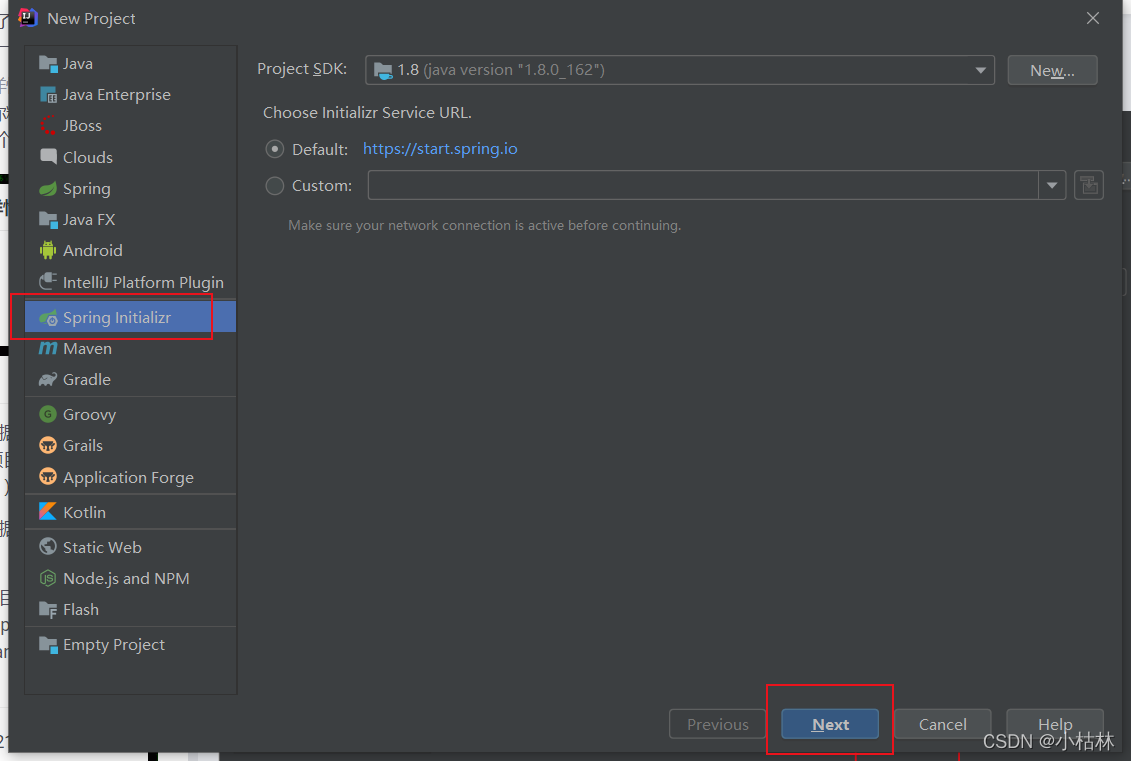
Task: Click the Help button
Action: [x=1055, y=724]
